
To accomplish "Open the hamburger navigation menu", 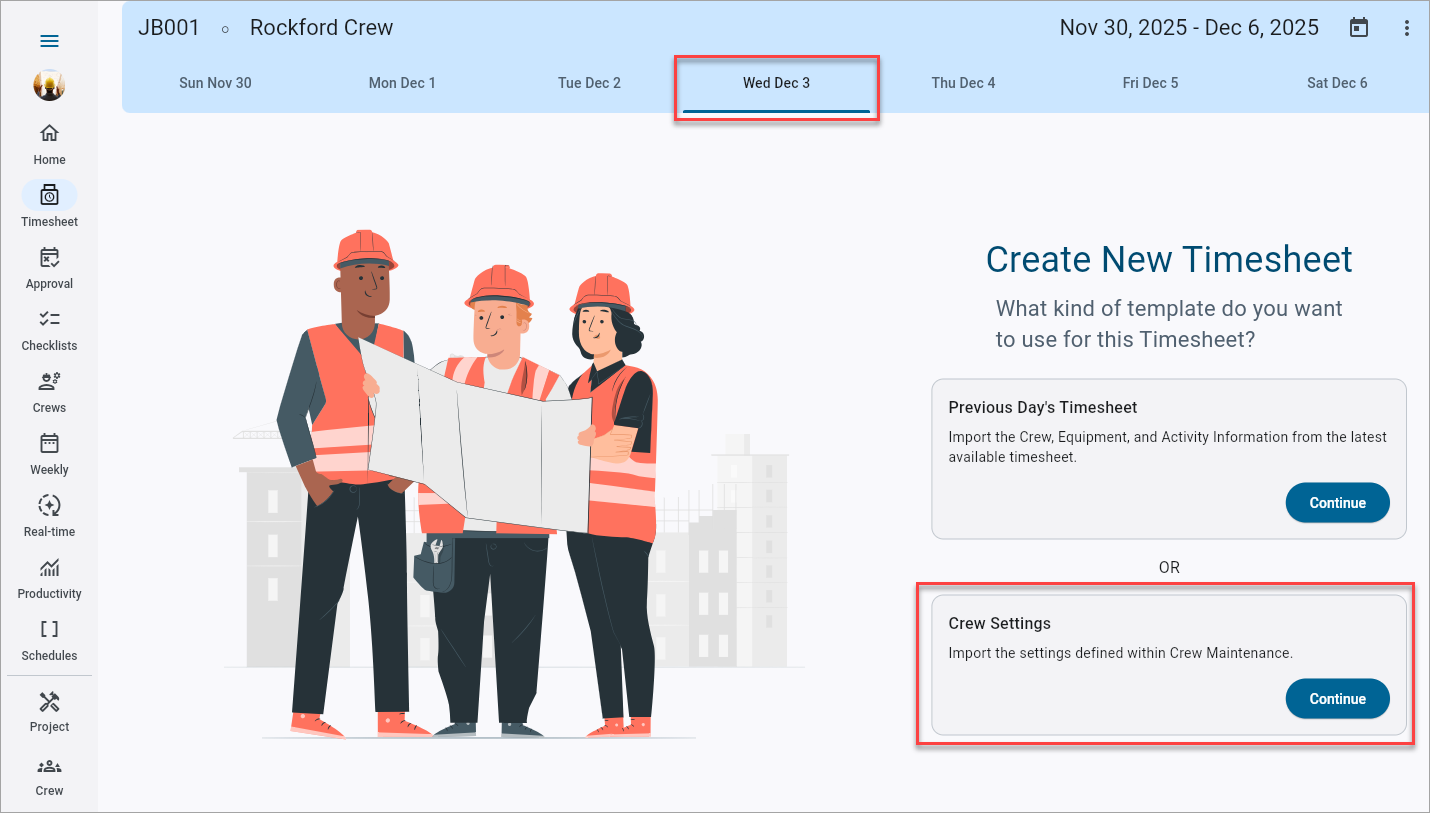I will tap(49, 41).
